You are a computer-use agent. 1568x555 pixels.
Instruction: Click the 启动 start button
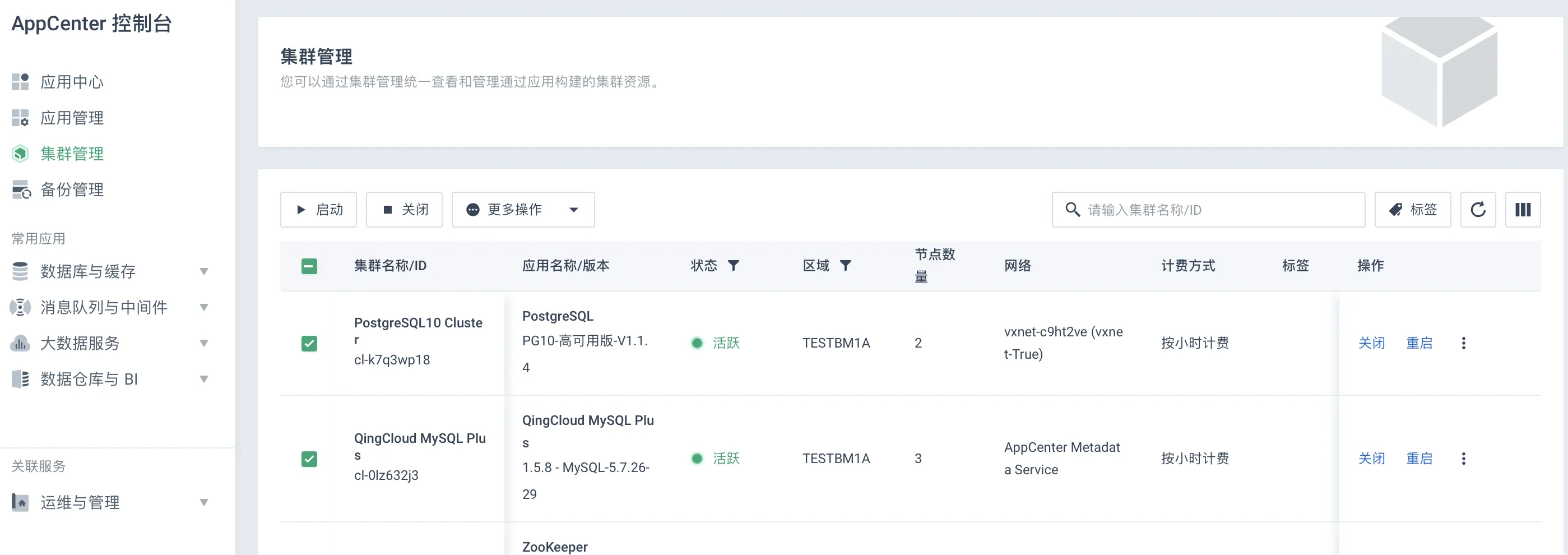[x=318, y=210]
